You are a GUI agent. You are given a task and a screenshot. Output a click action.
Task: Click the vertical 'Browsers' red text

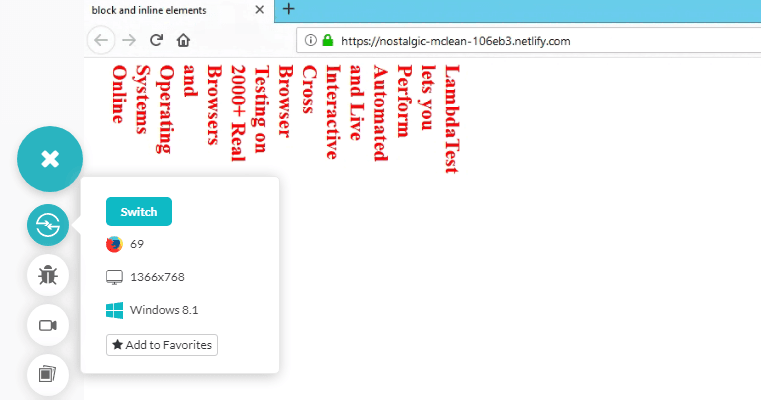click(215, 105)
